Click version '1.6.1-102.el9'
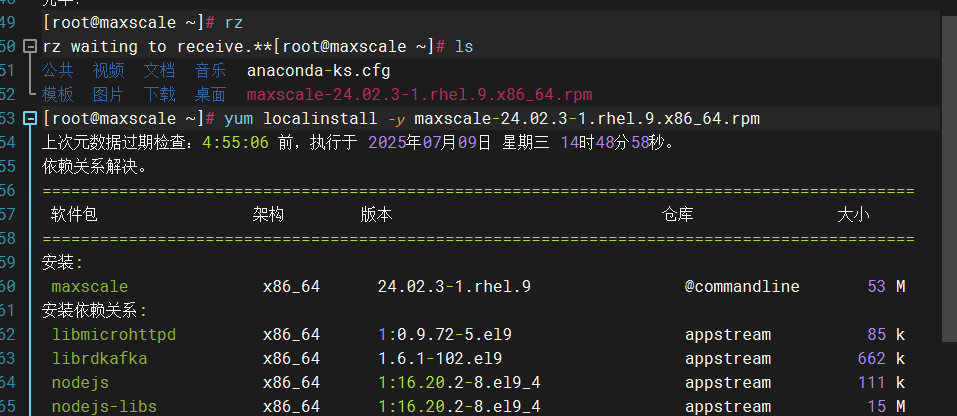The width and height of the screenshot is (957, 416). (439, 358)
